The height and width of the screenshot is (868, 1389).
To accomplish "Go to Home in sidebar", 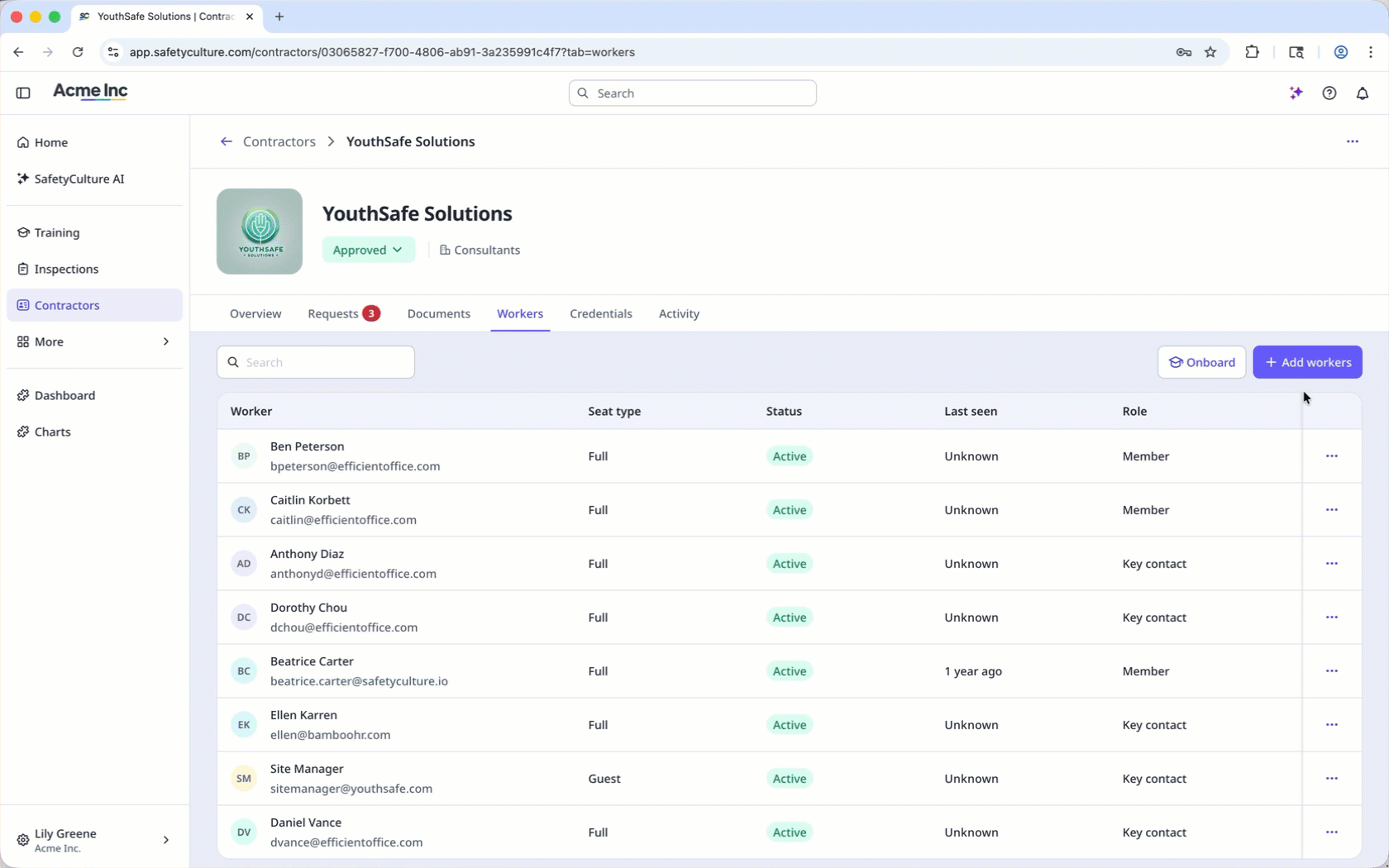I will coord(94,142).
